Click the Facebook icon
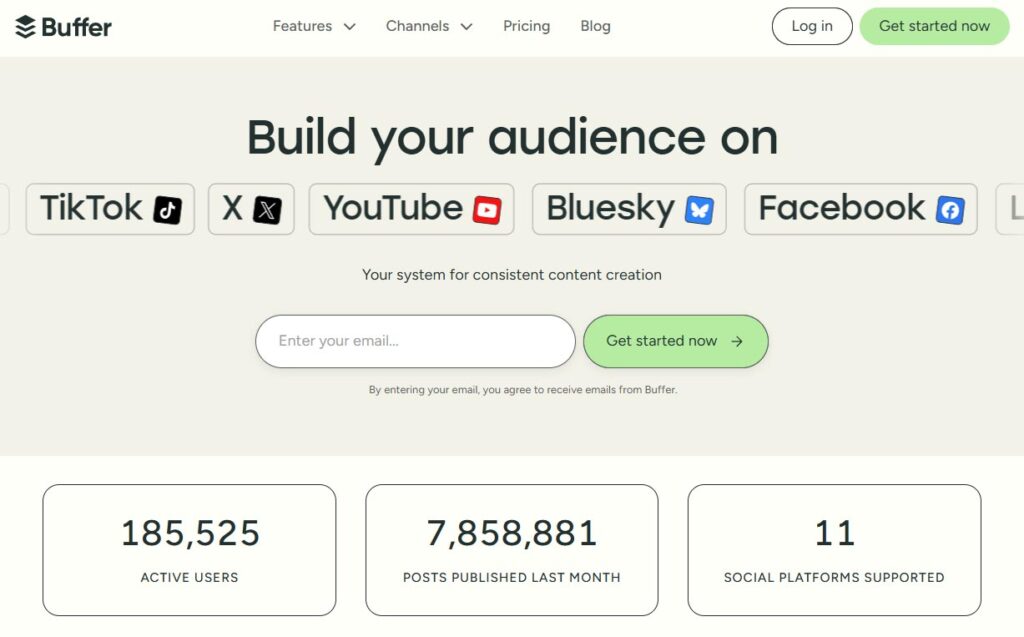 [x=950, y=210]
